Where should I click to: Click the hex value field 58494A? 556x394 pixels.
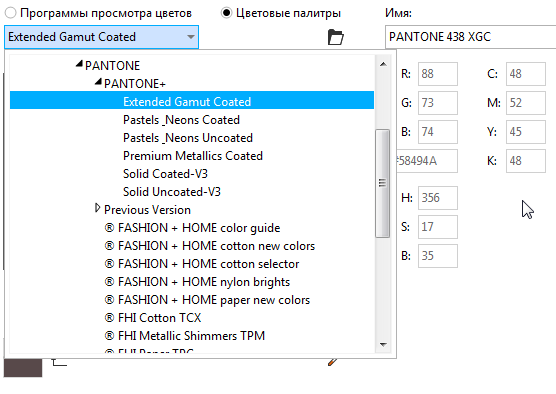[x=427, y=161]
